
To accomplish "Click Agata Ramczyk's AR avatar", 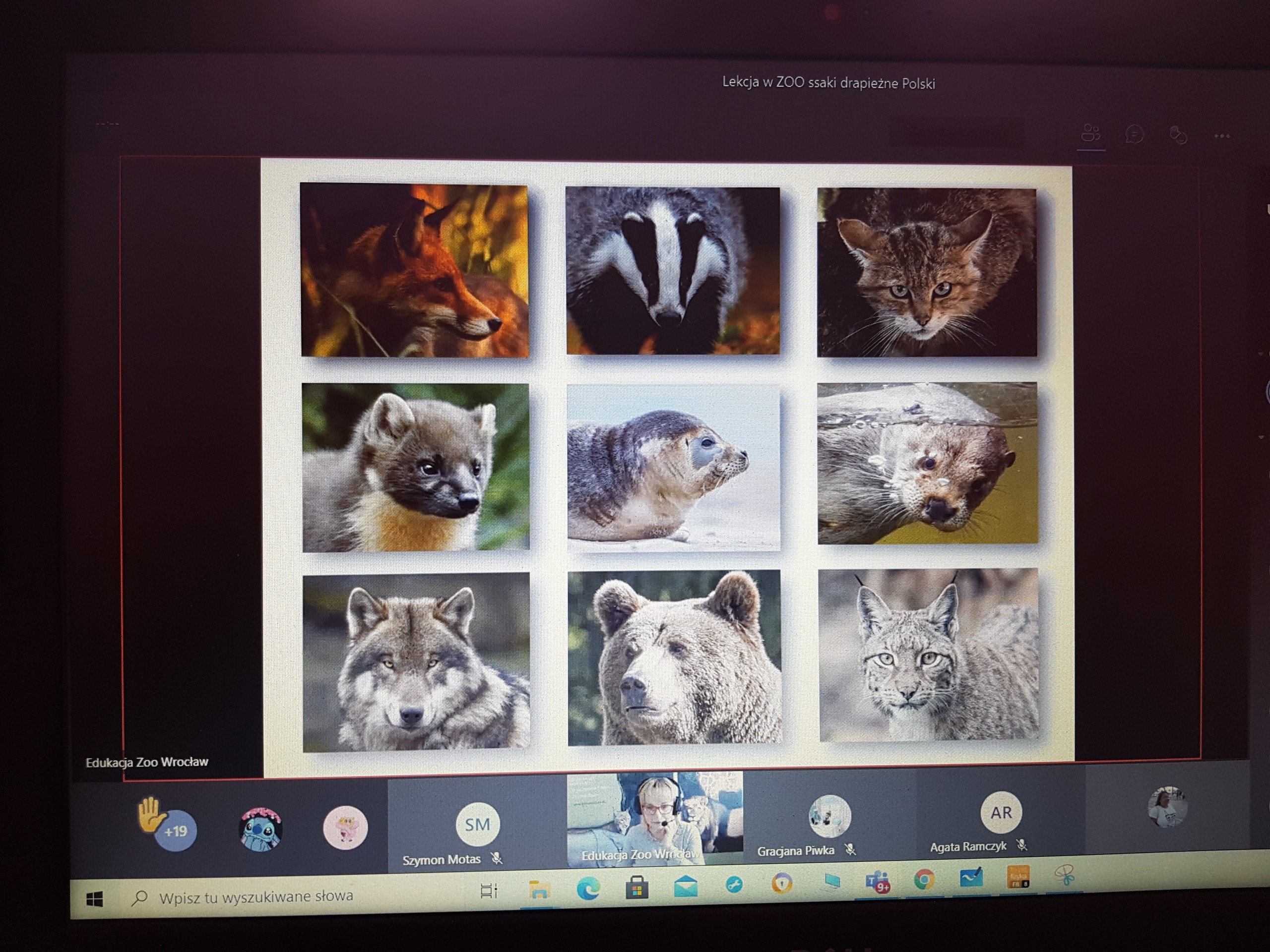I will pyautogui.click(x=1001, y=813).
